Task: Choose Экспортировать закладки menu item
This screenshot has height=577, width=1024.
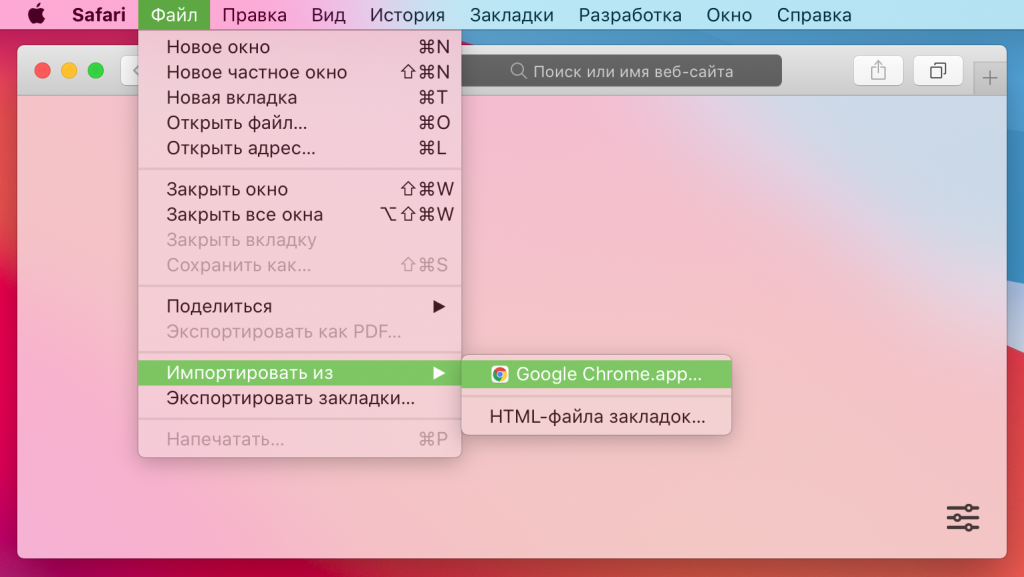Action: (x=290, y=398)
